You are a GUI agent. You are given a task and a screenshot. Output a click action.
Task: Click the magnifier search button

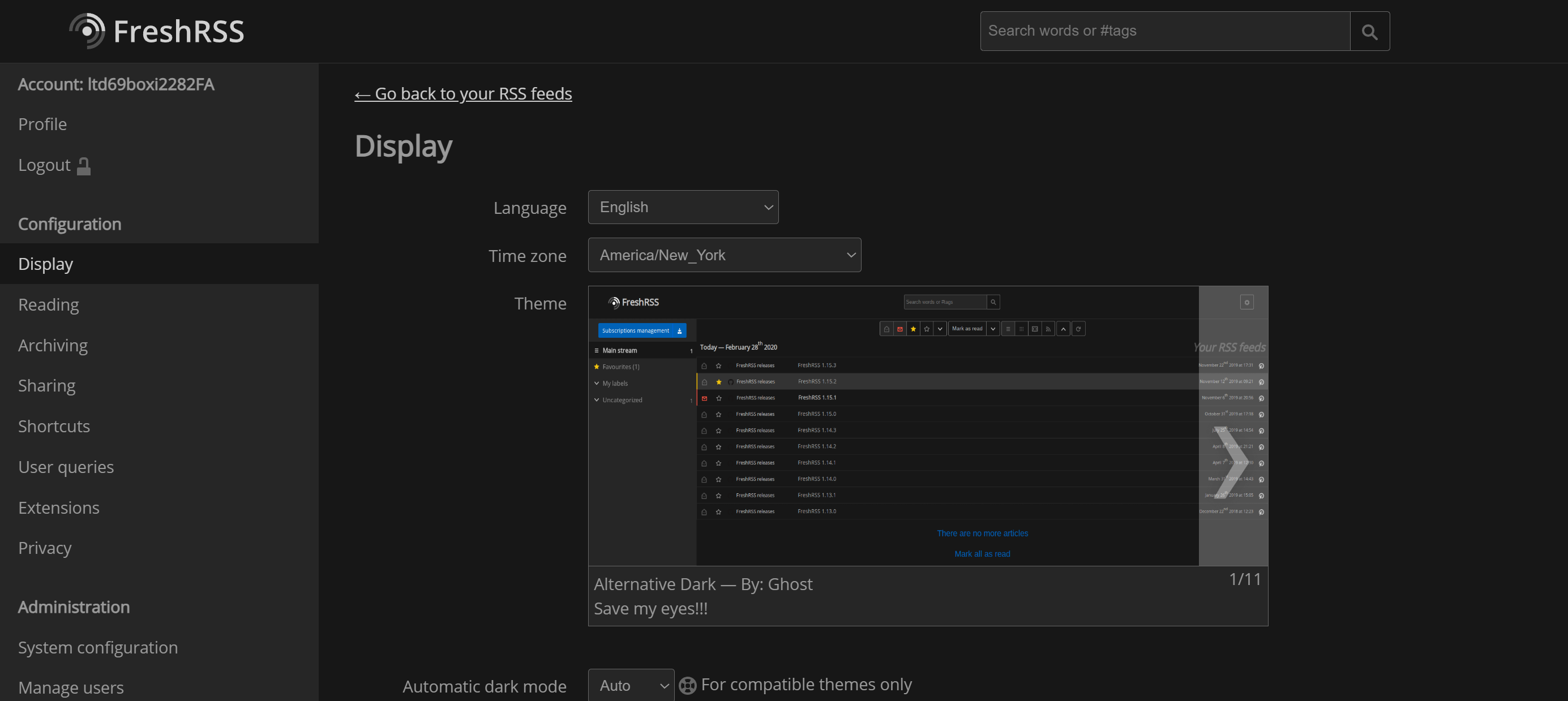(x=1369, y=31)
